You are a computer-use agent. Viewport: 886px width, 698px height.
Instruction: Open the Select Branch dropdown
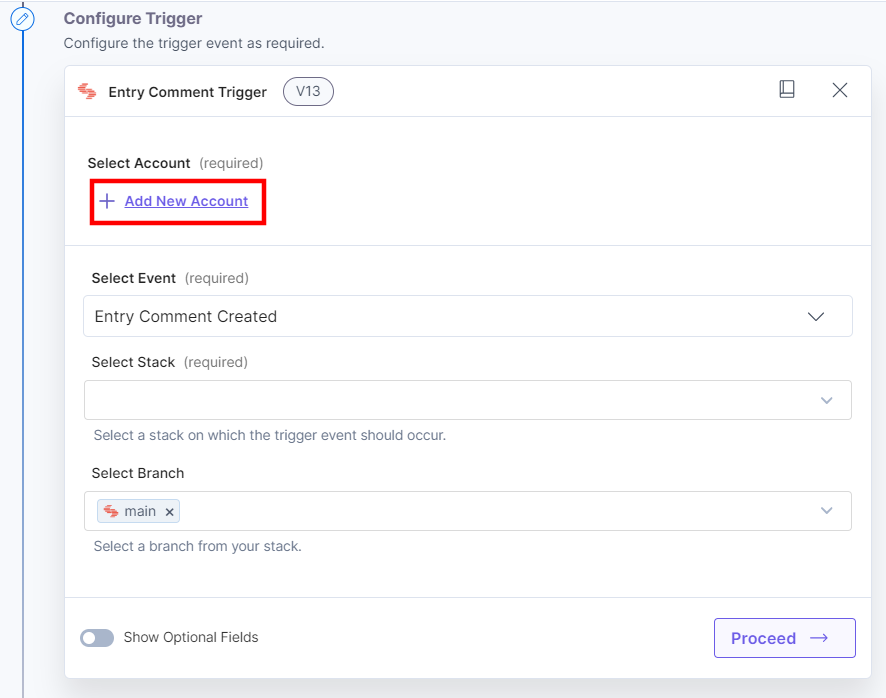(827, 511)
